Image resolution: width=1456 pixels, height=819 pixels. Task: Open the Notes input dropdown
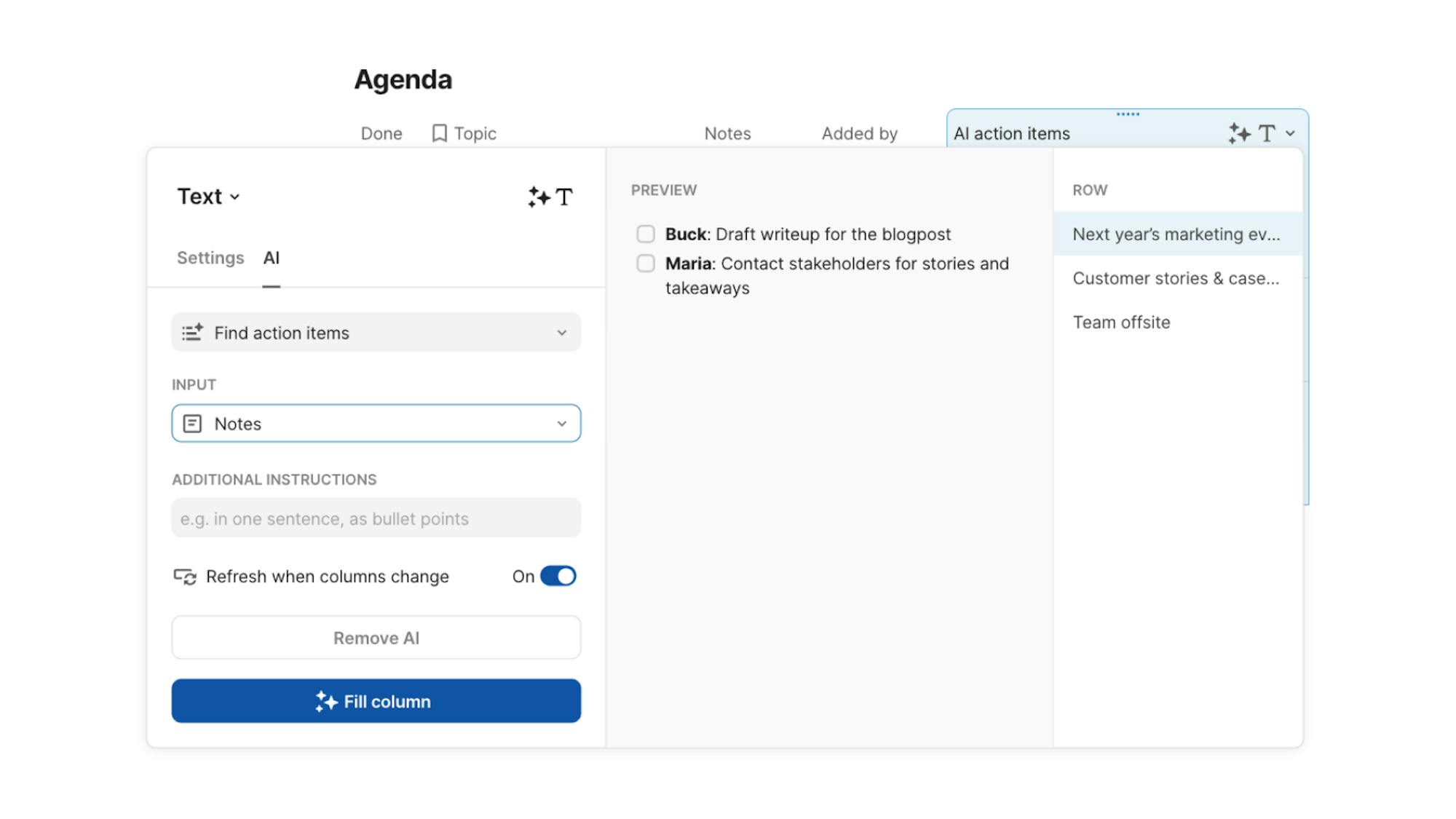pos(561,424)
